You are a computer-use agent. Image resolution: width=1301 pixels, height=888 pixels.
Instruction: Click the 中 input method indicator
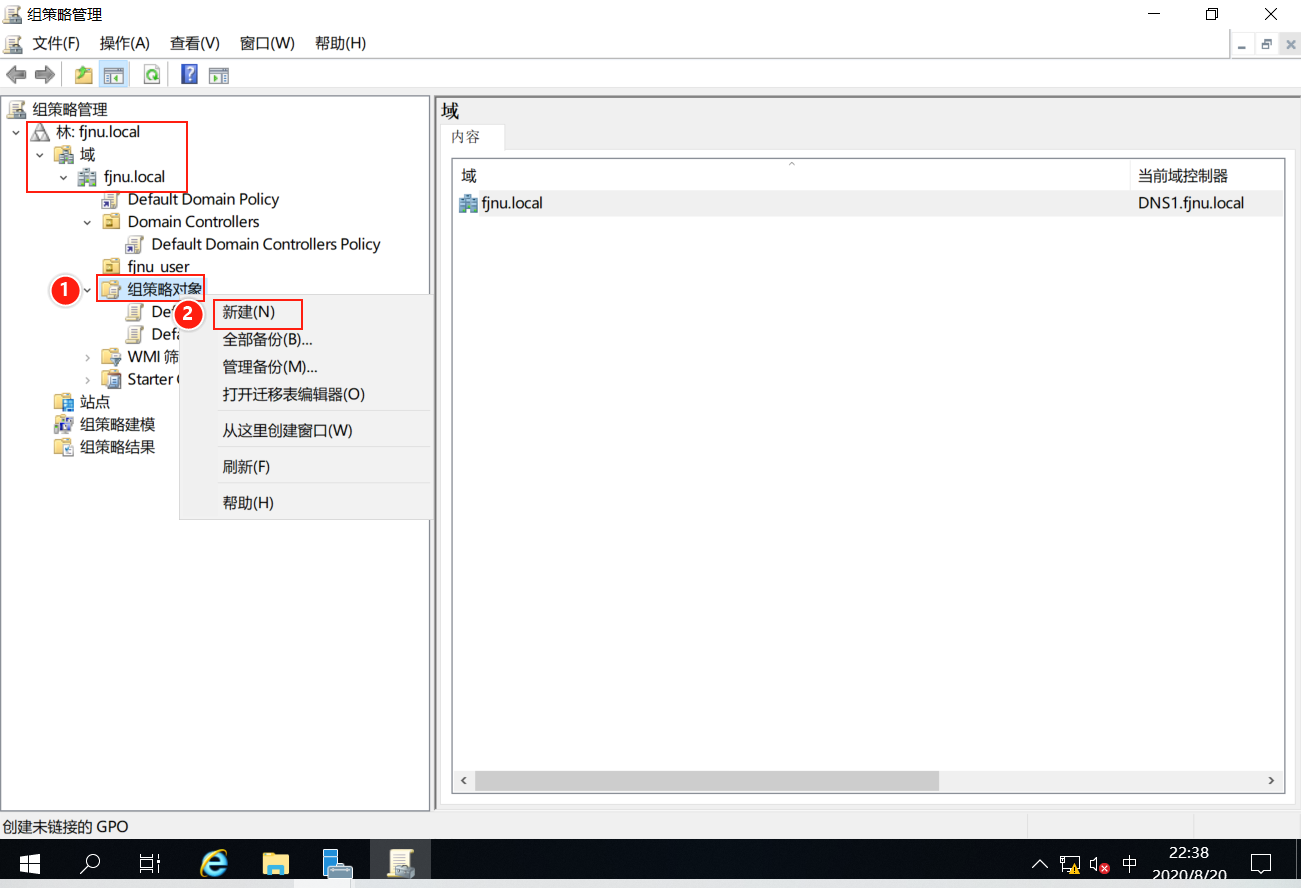click(1130, 864)
